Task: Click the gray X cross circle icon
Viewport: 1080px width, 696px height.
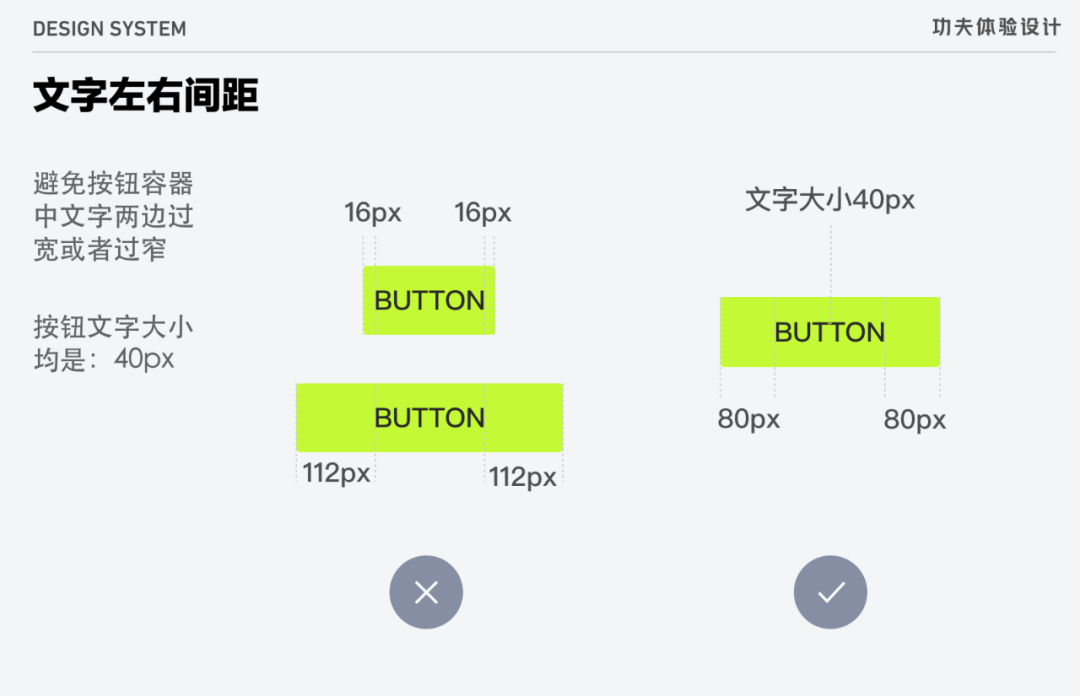Action: click(x=426, y=592)
